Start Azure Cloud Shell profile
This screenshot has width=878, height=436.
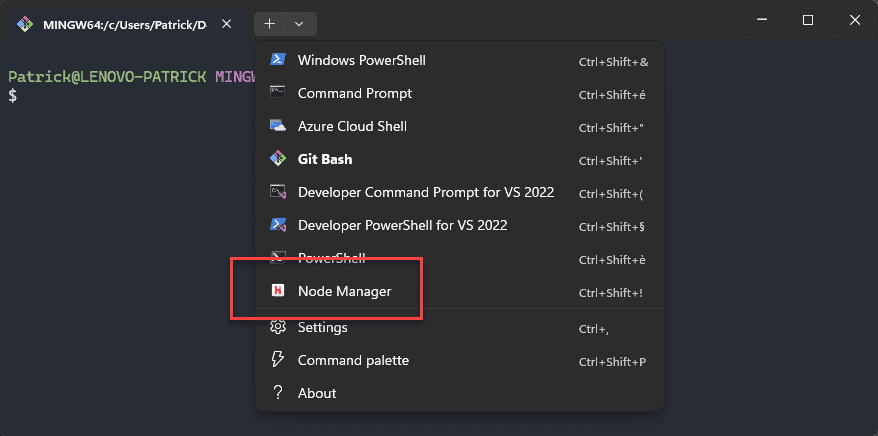pyautogui.click(x=459, y=126)
